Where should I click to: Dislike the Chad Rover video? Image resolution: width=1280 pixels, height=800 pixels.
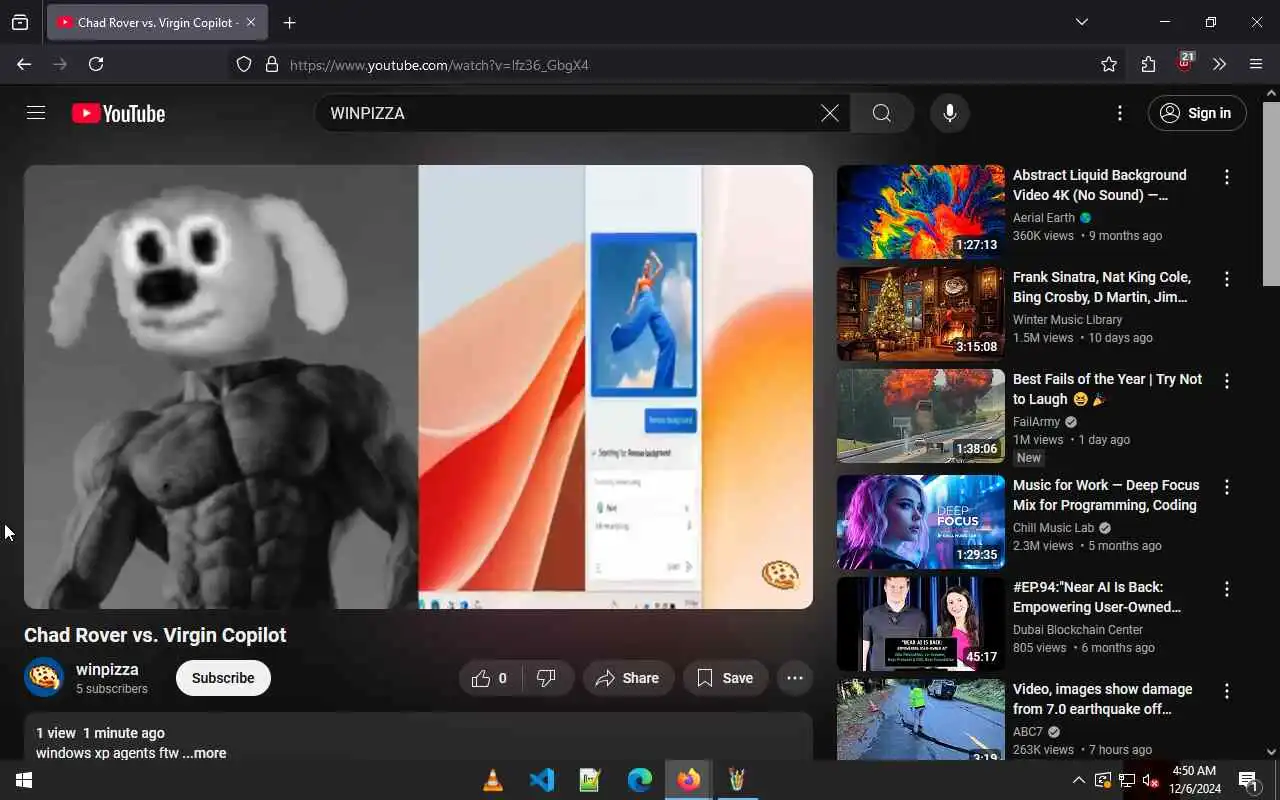(x=547, y=678)
